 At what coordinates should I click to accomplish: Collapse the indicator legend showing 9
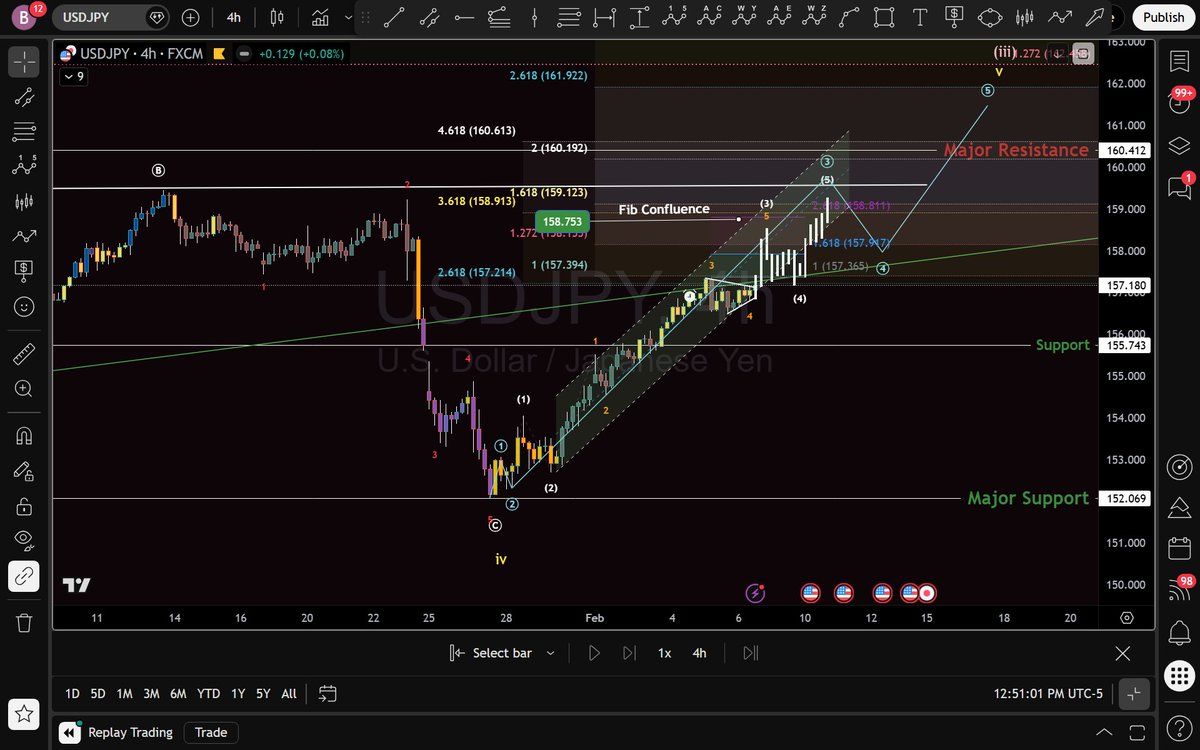point(74,76)
